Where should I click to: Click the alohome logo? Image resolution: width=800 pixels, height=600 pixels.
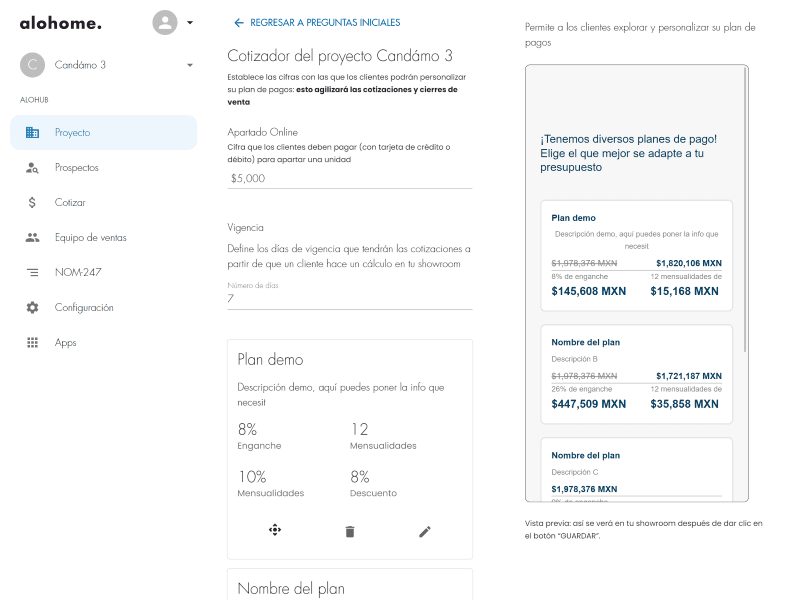pos(61,23)
